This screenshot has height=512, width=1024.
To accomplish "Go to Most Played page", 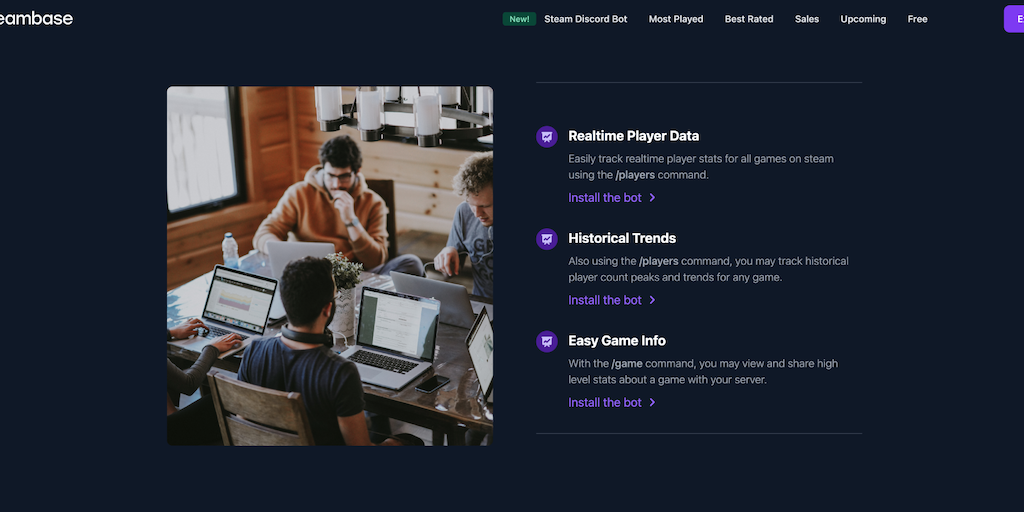I will click(x=676, y=19).
